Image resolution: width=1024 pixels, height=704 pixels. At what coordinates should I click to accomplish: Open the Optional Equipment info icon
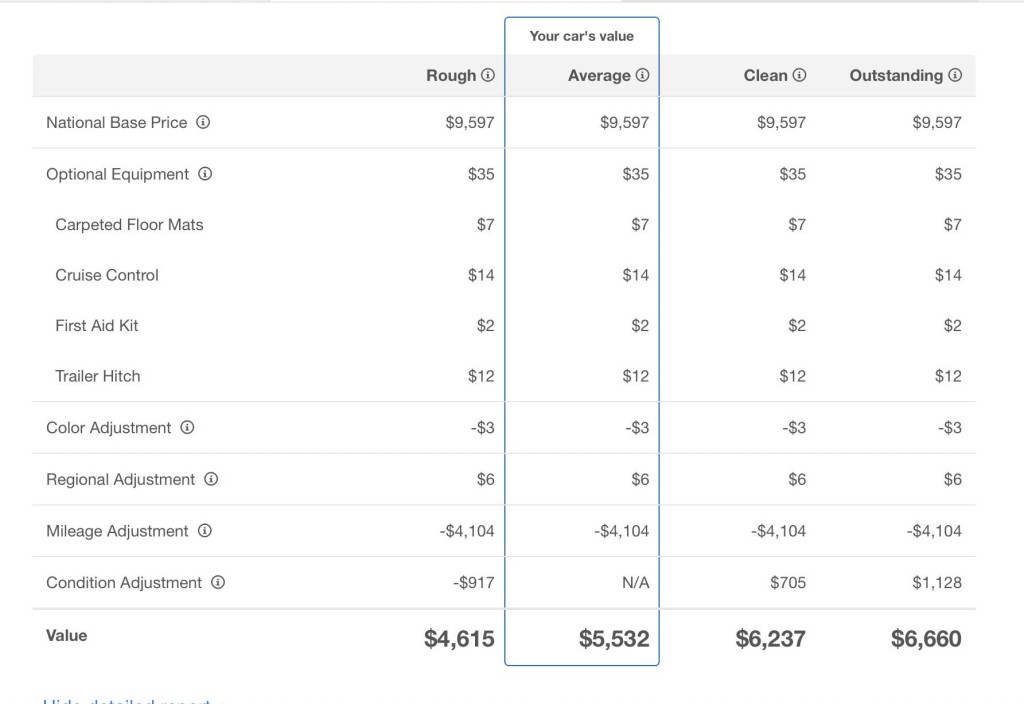(205, 174)
